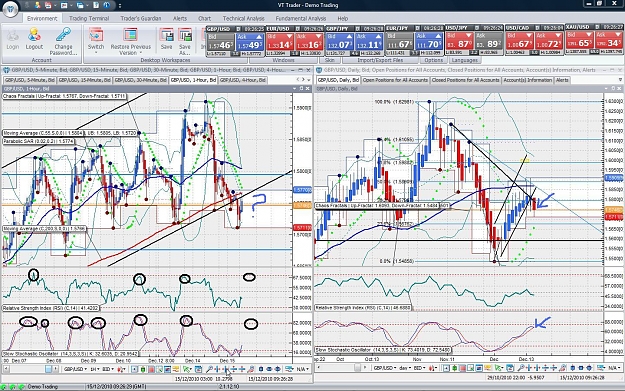This screenshot has height=391, width=625.
Task: Click the USD/CAD Ask 1.0072 price tile
Action: pyautogui.click(x=550, y=42)
